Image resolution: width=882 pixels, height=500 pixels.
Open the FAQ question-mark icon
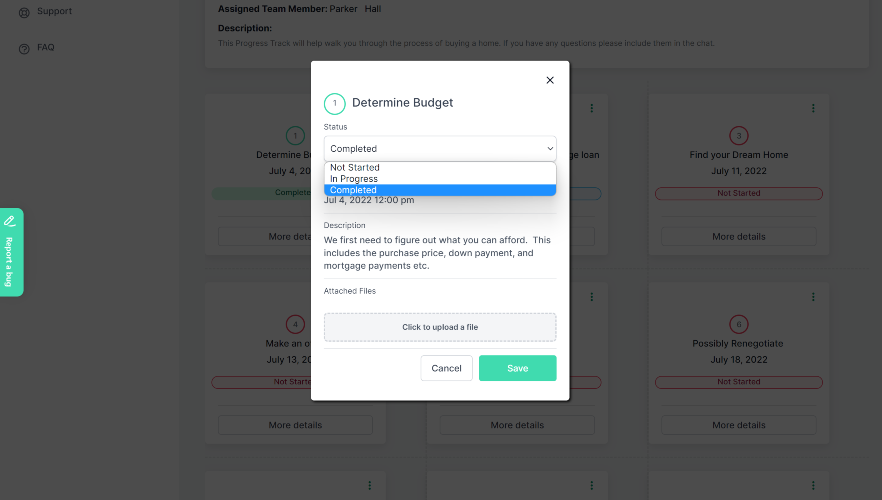[24, 48]
